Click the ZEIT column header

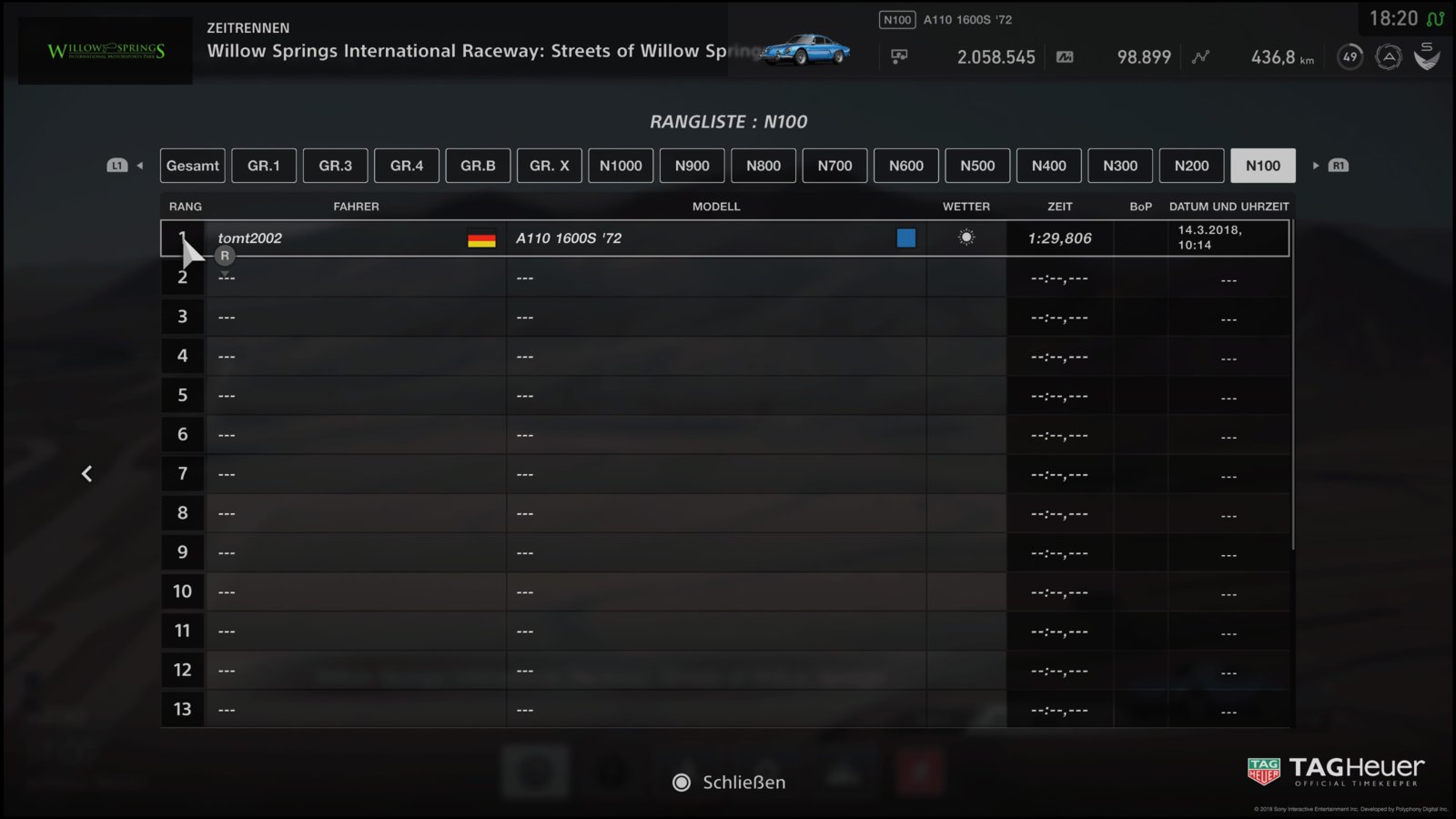pos(1060,207)
